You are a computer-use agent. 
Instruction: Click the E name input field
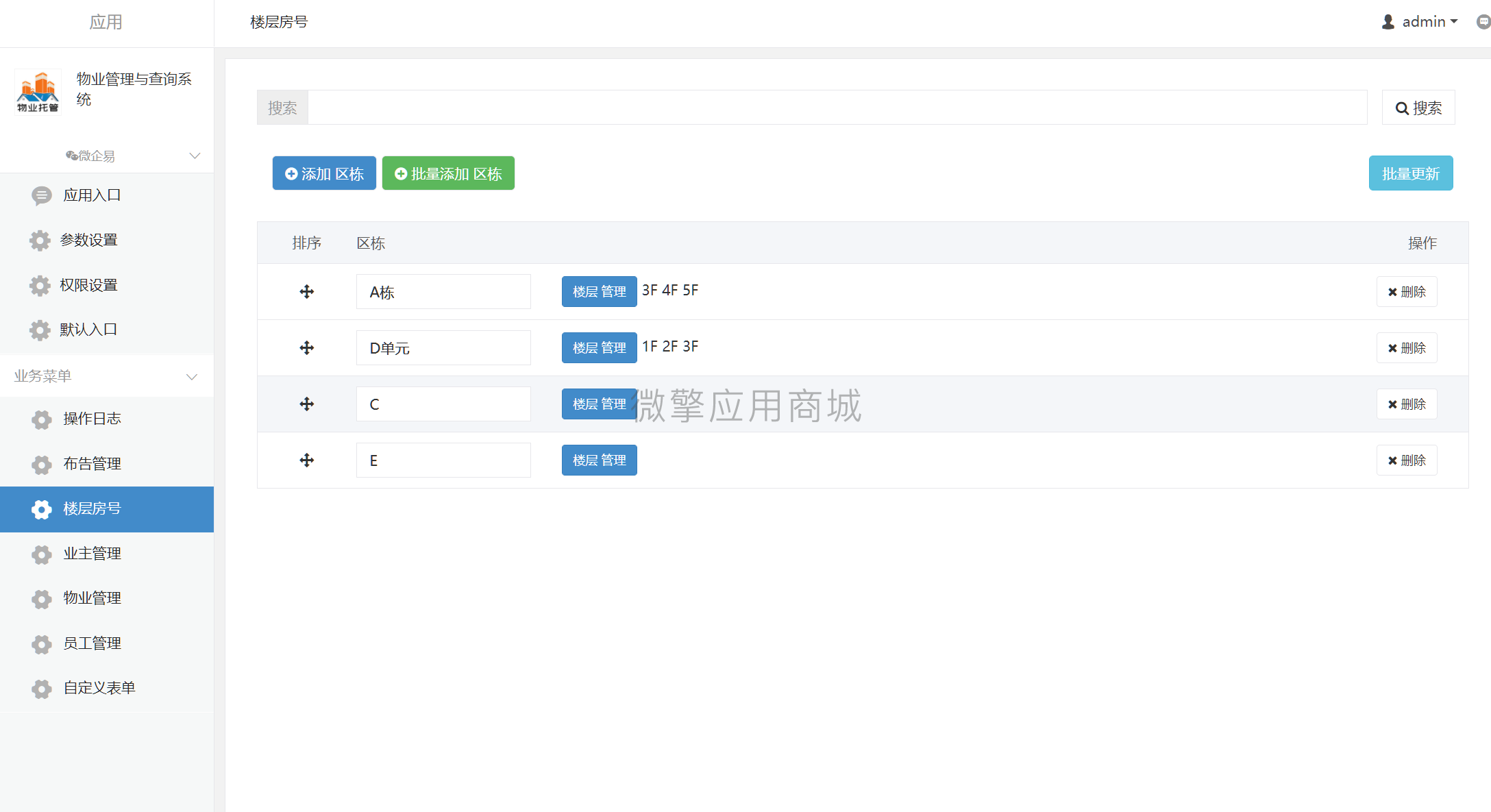443,460
